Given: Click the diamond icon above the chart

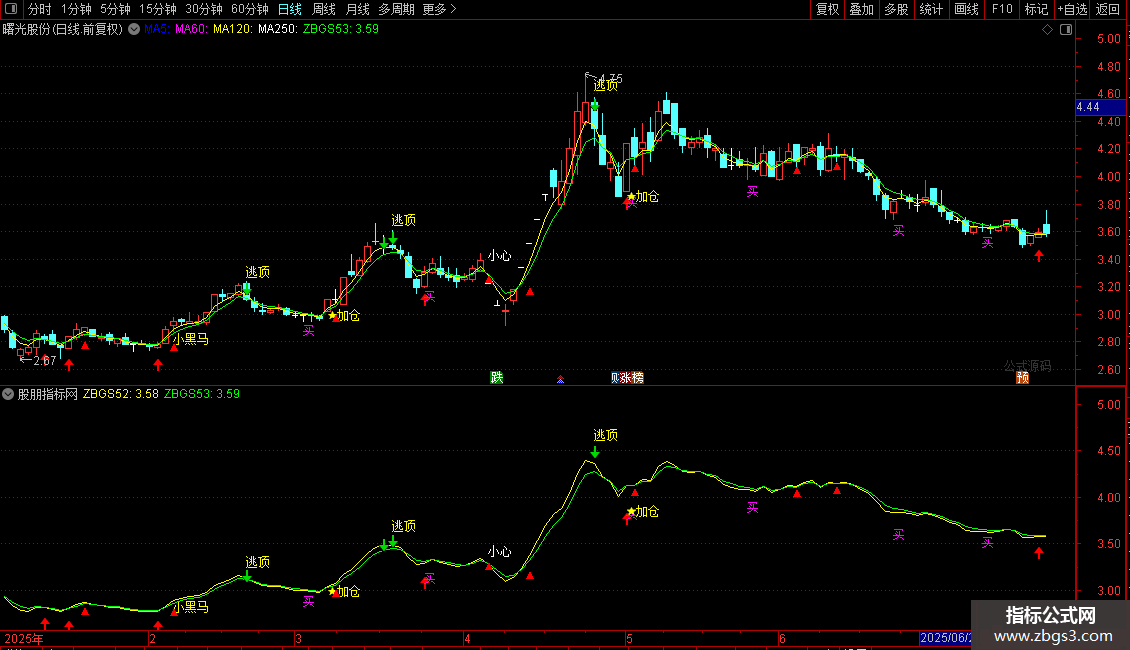Looking at the screenshot, I should [x=1047, y=30].
